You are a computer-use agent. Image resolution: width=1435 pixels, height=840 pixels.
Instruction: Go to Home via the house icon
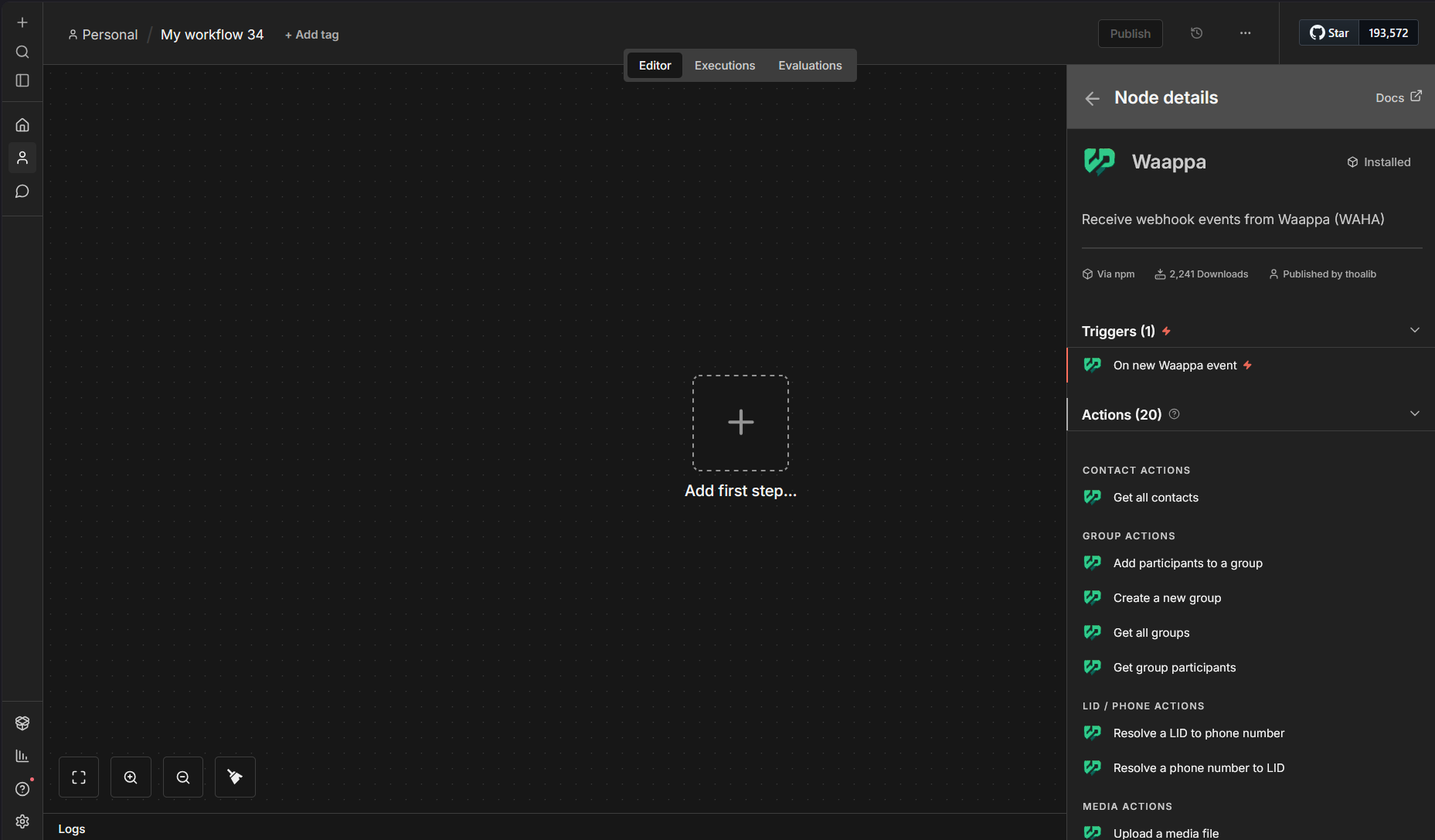22,124
